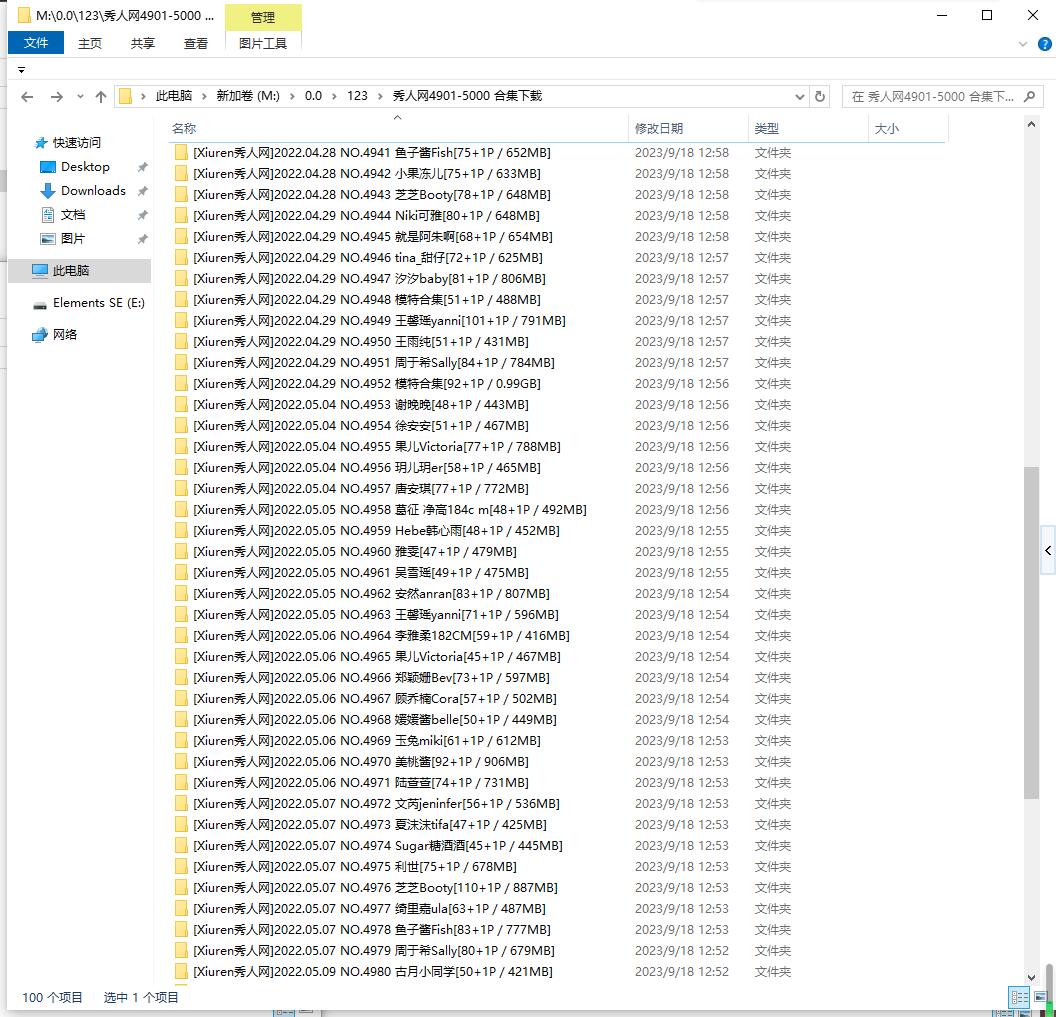The image size is (1056, 1017).
Task: Open 文档 in navigation pane
Action: (x=73, y=215)
